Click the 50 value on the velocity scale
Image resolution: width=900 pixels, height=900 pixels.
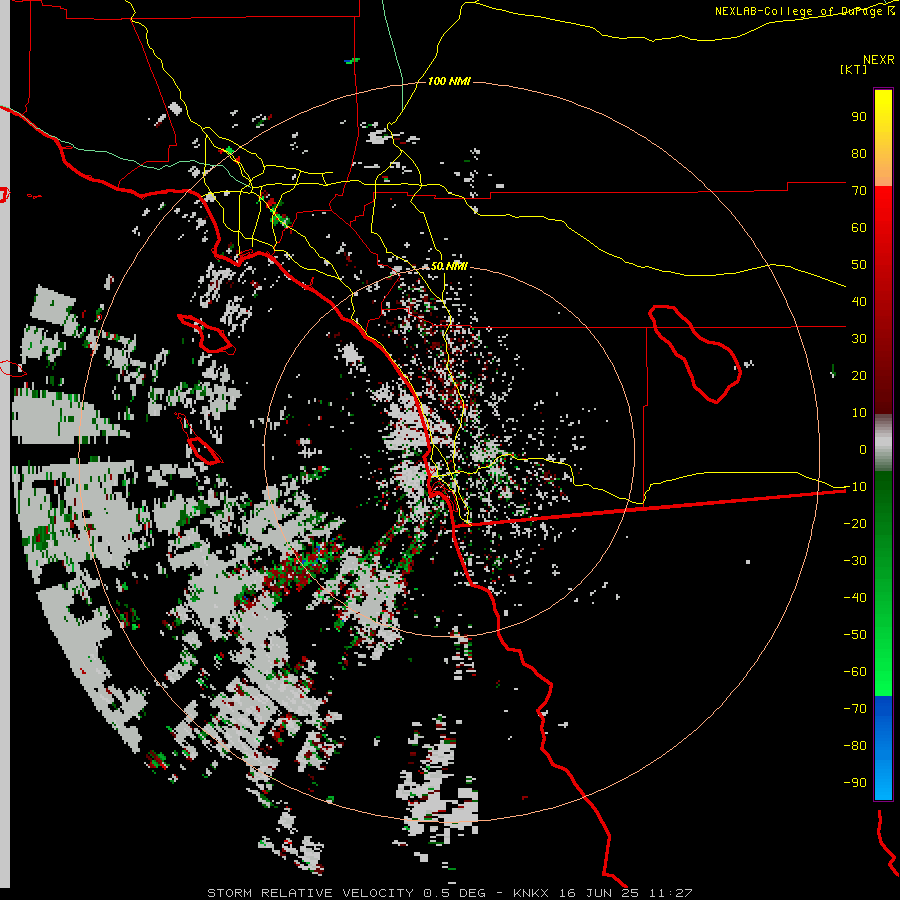(859, 265)
